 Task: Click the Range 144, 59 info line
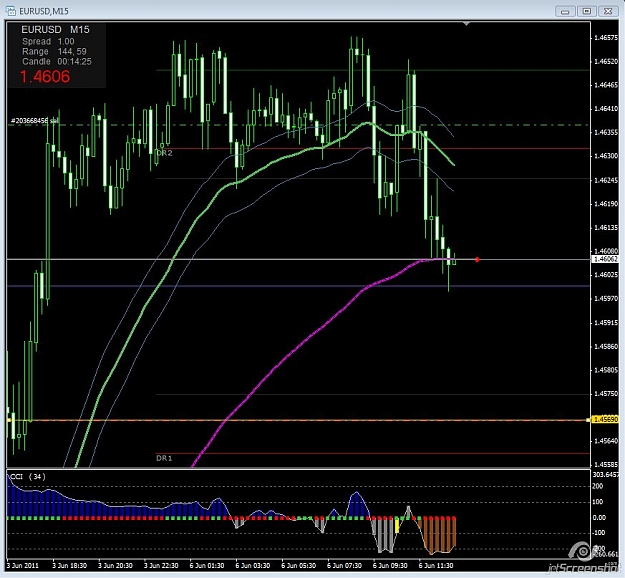point(54,51)
